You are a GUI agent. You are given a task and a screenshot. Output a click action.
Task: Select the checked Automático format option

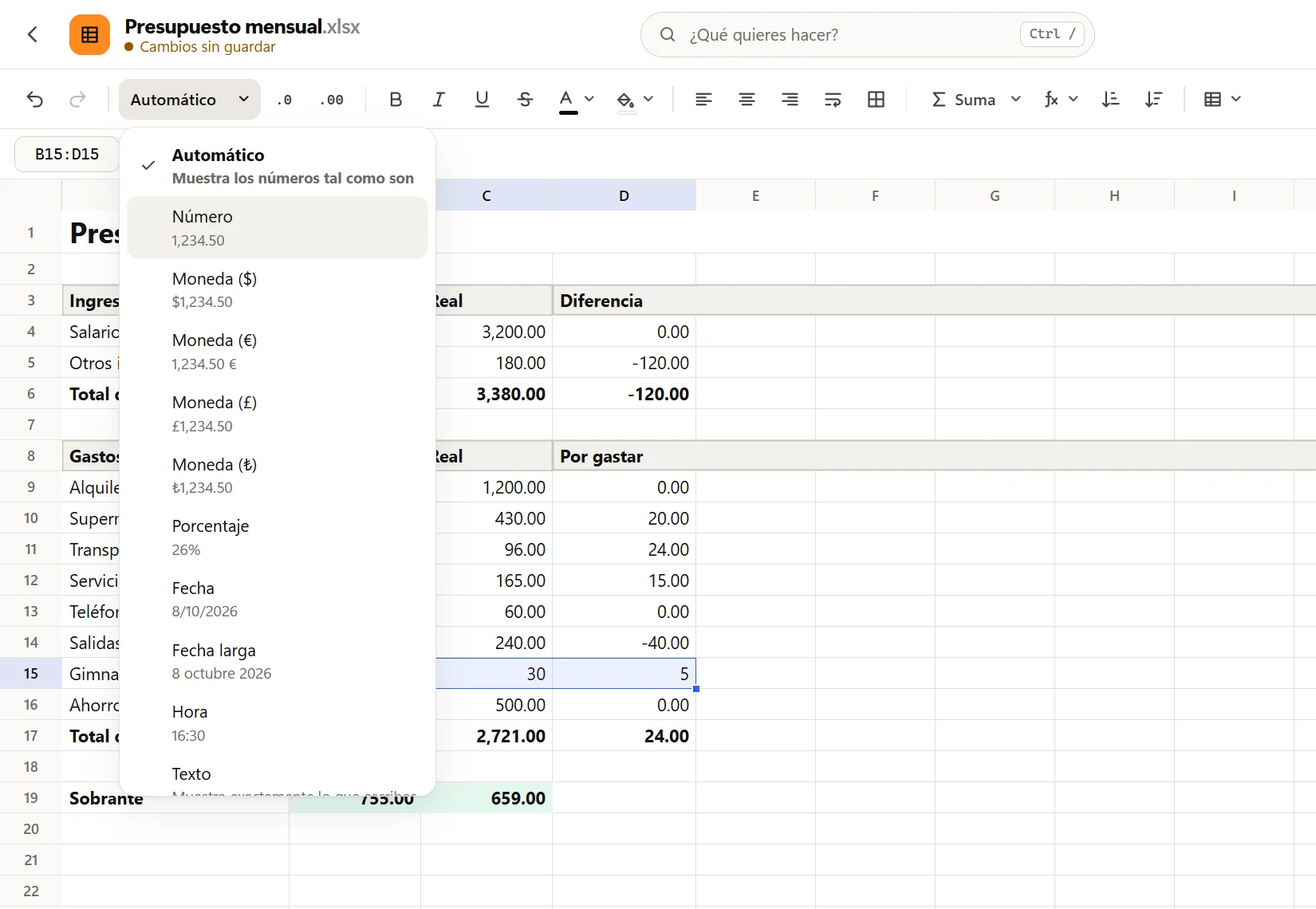click(278, 166)
